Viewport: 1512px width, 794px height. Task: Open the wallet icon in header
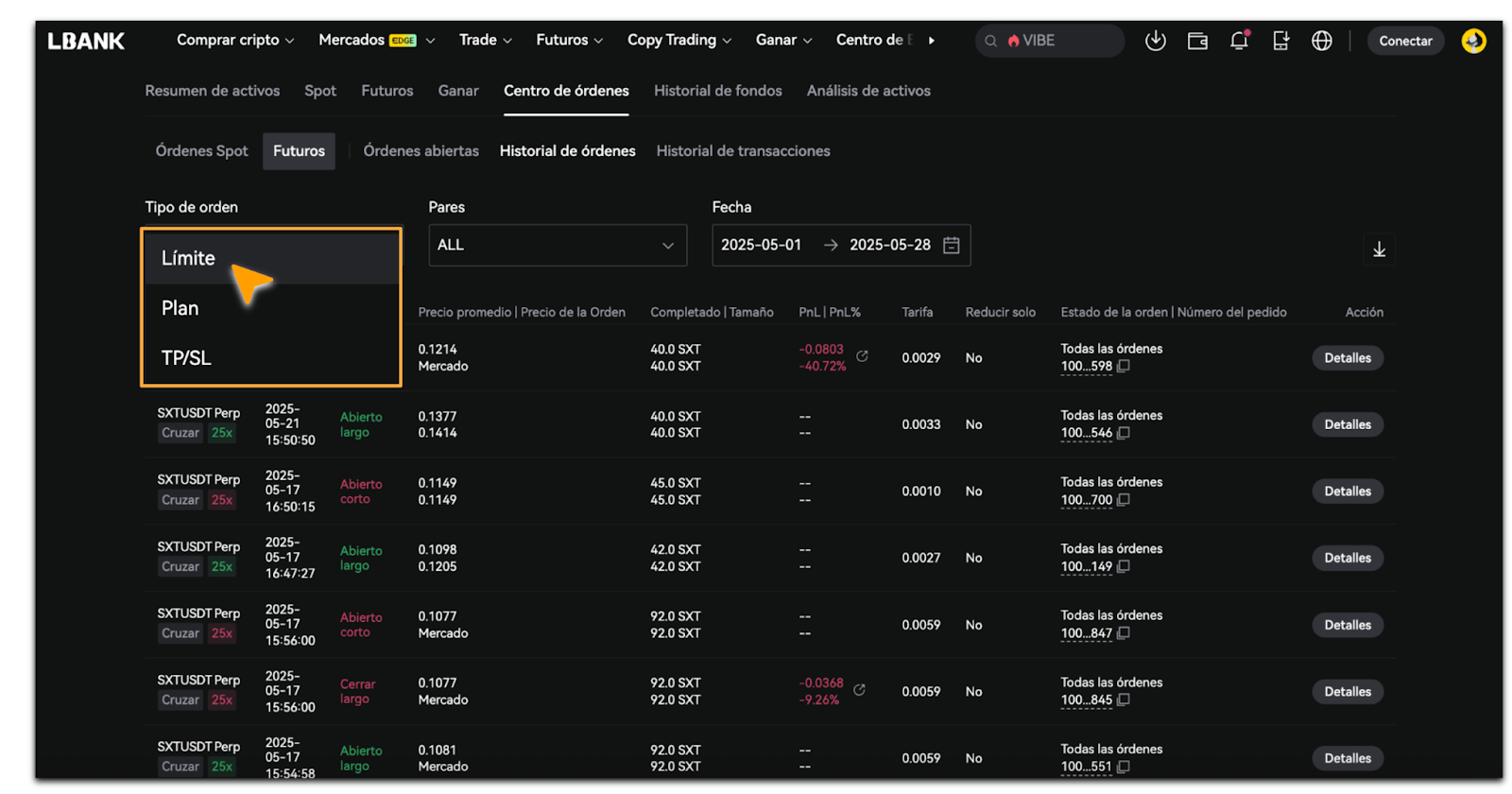[1197, 41]
